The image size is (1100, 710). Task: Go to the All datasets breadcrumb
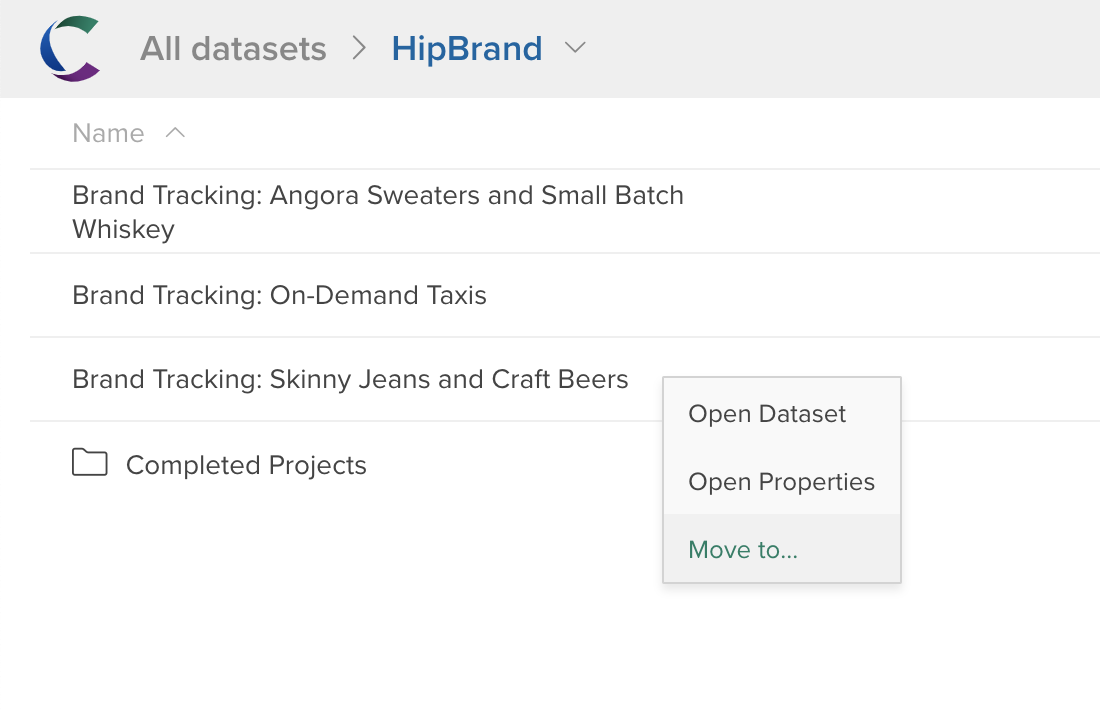tap(233, 48)
